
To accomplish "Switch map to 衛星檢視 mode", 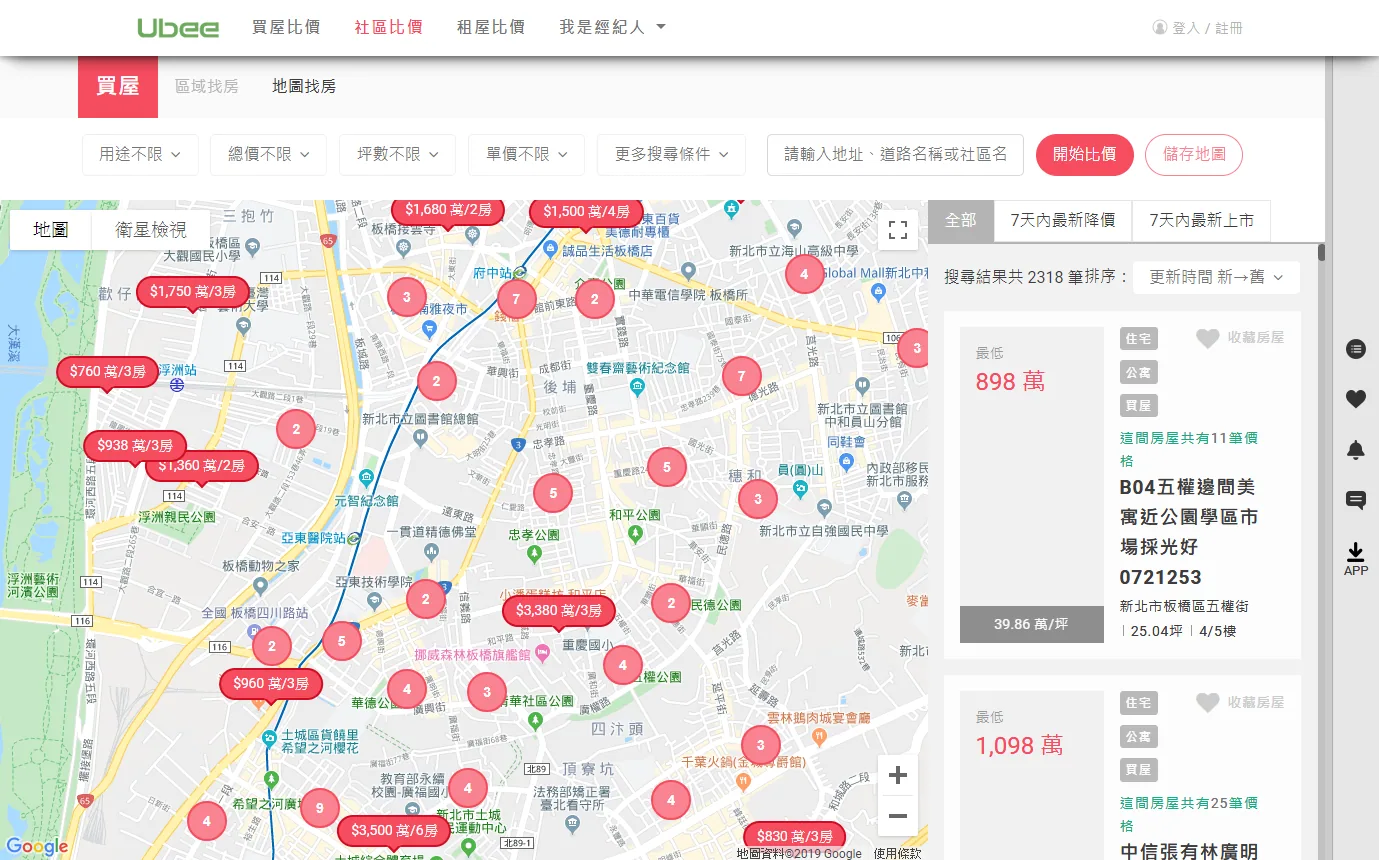I will point(151,230).
